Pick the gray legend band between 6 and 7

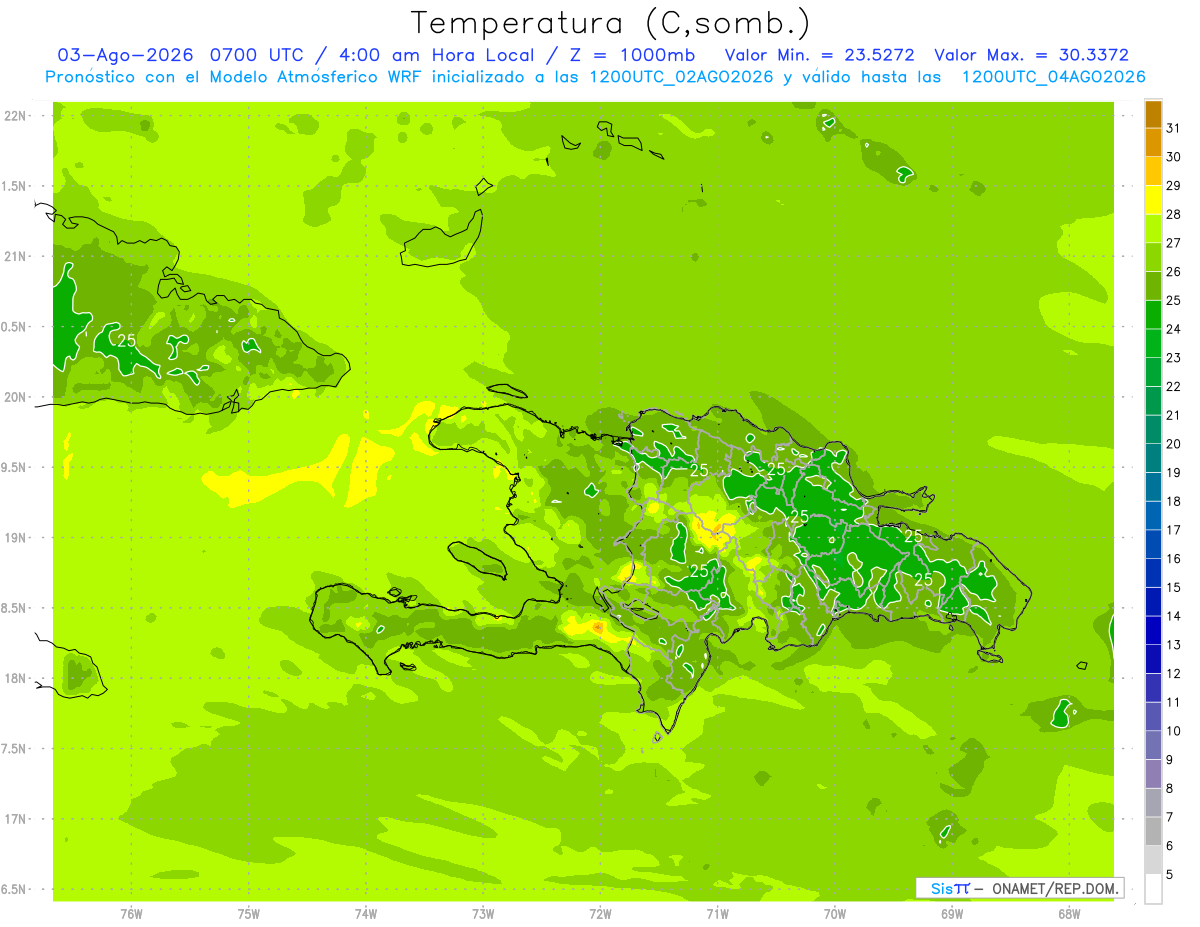(1153, 831)
